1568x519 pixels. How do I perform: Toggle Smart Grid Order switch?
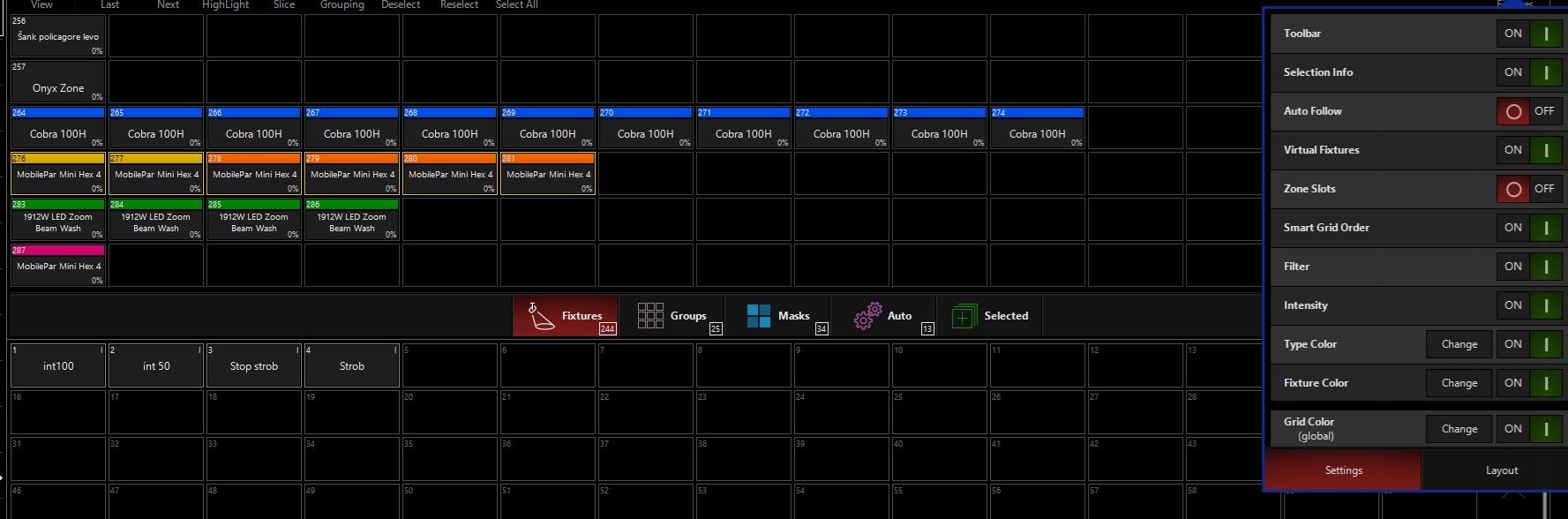1529,228
